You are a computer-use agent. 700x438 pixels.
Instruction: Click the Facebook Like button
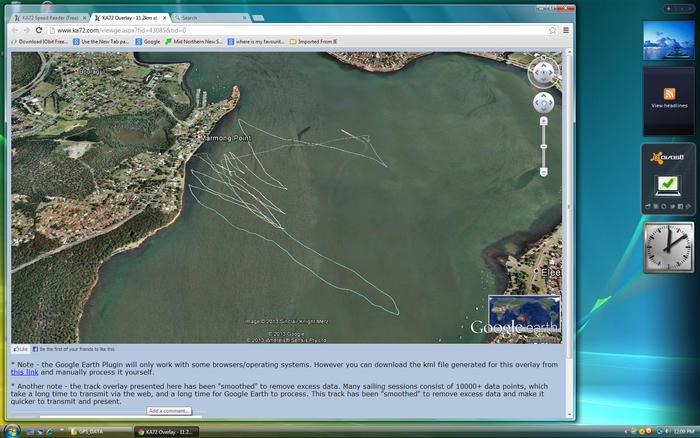20,349
